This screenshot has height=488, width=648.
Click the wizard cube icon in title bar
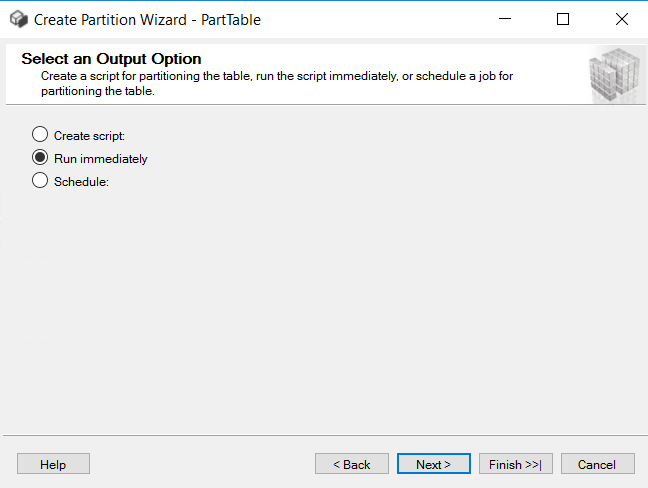pos(19,19)
